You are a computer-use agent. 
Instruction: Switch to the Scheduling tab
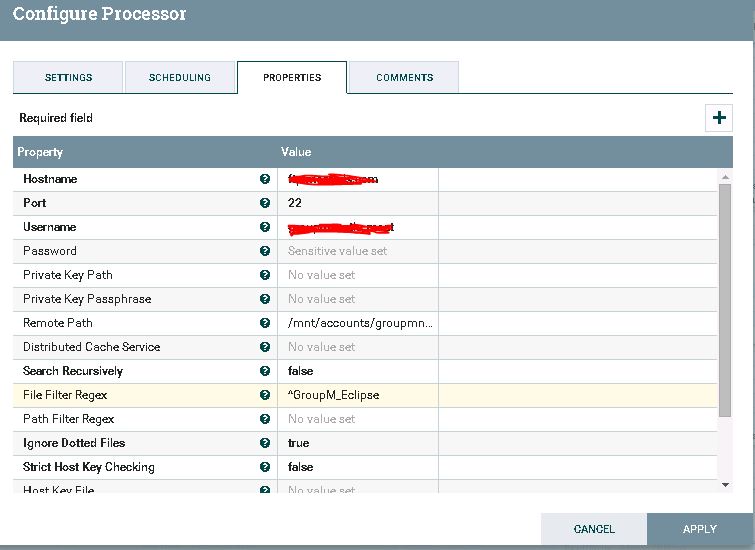(180, 78)
